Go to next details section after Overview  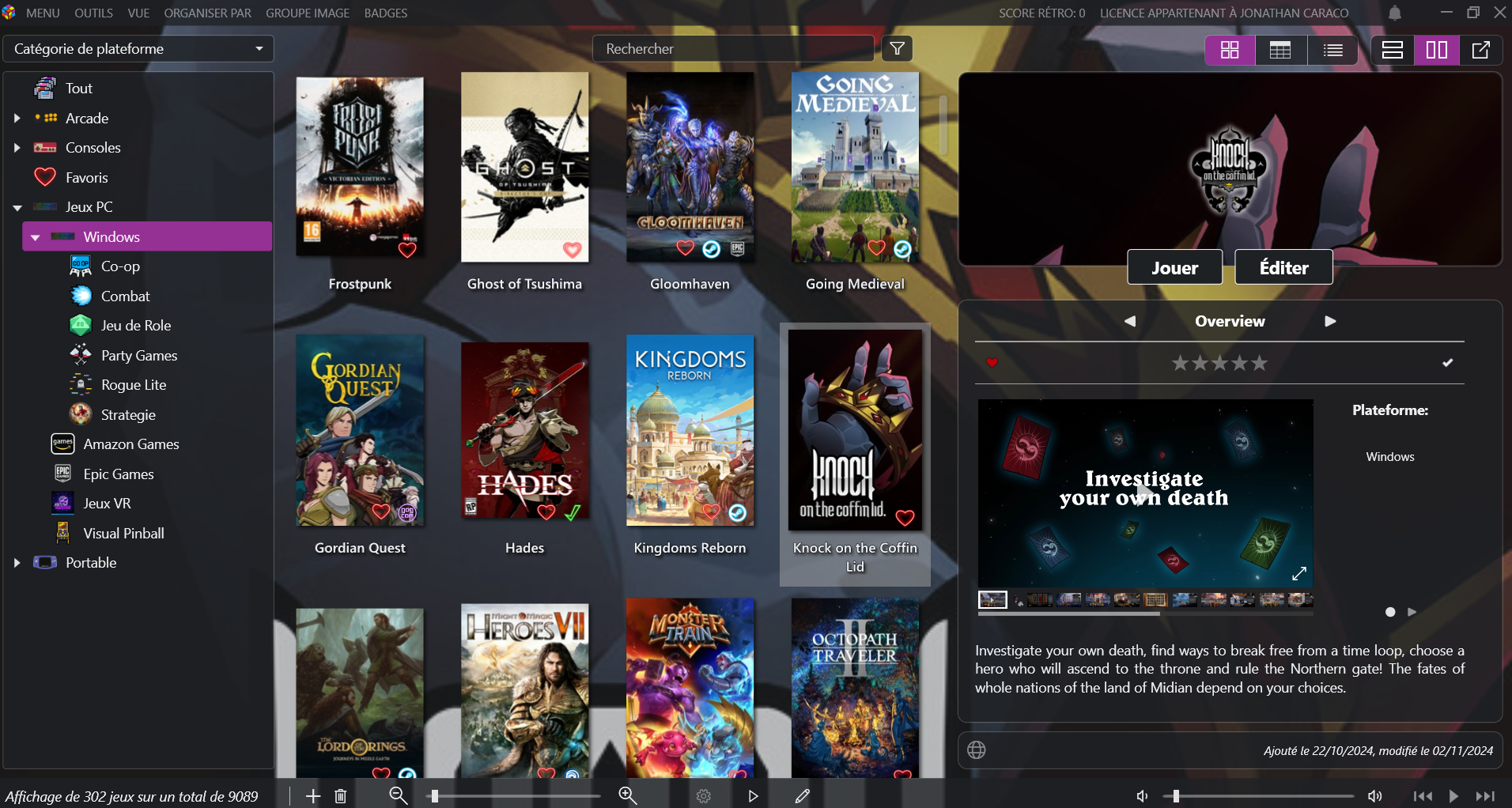tap(1330, 321)
